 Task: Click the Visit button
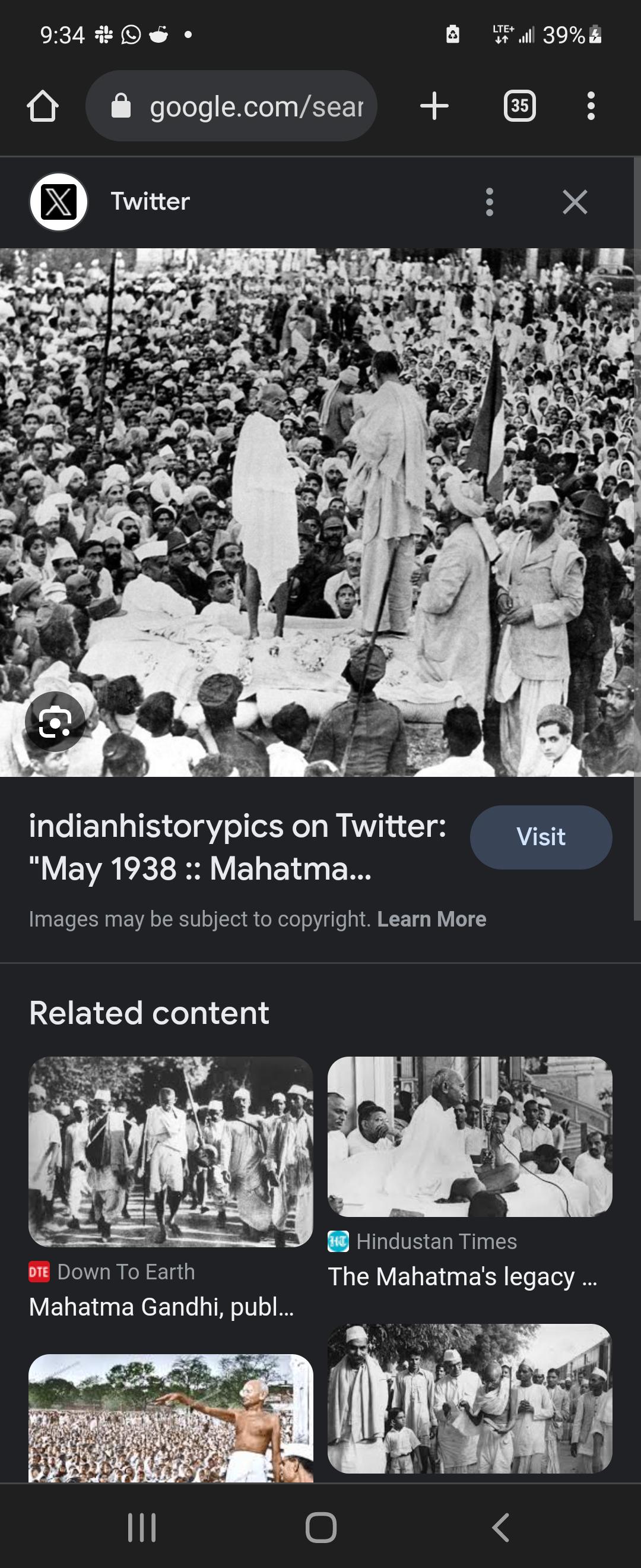tap(541, 837)
